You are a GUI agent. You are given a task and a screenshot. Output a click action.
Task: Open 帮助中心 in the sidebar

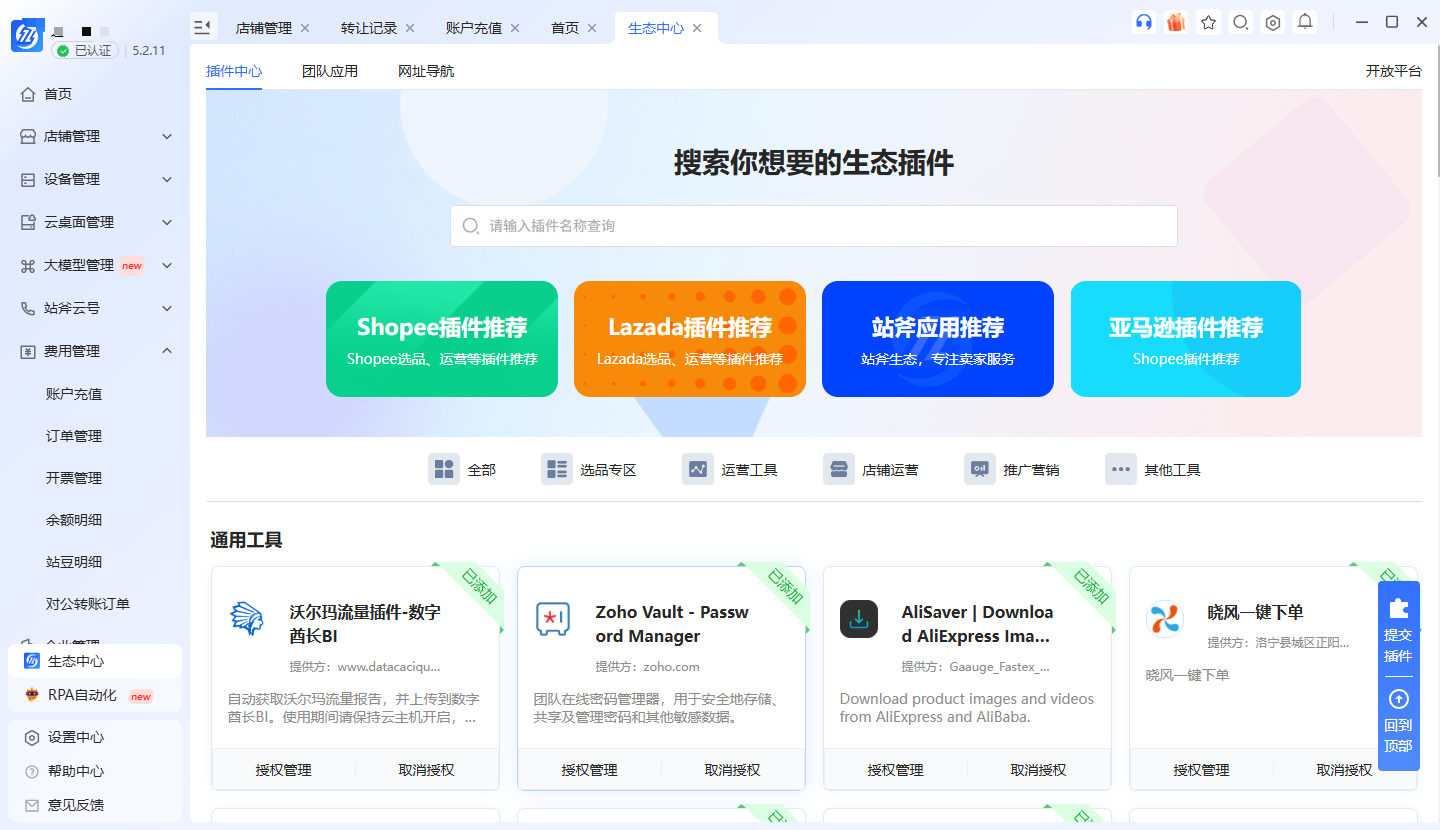click(95, 771)
